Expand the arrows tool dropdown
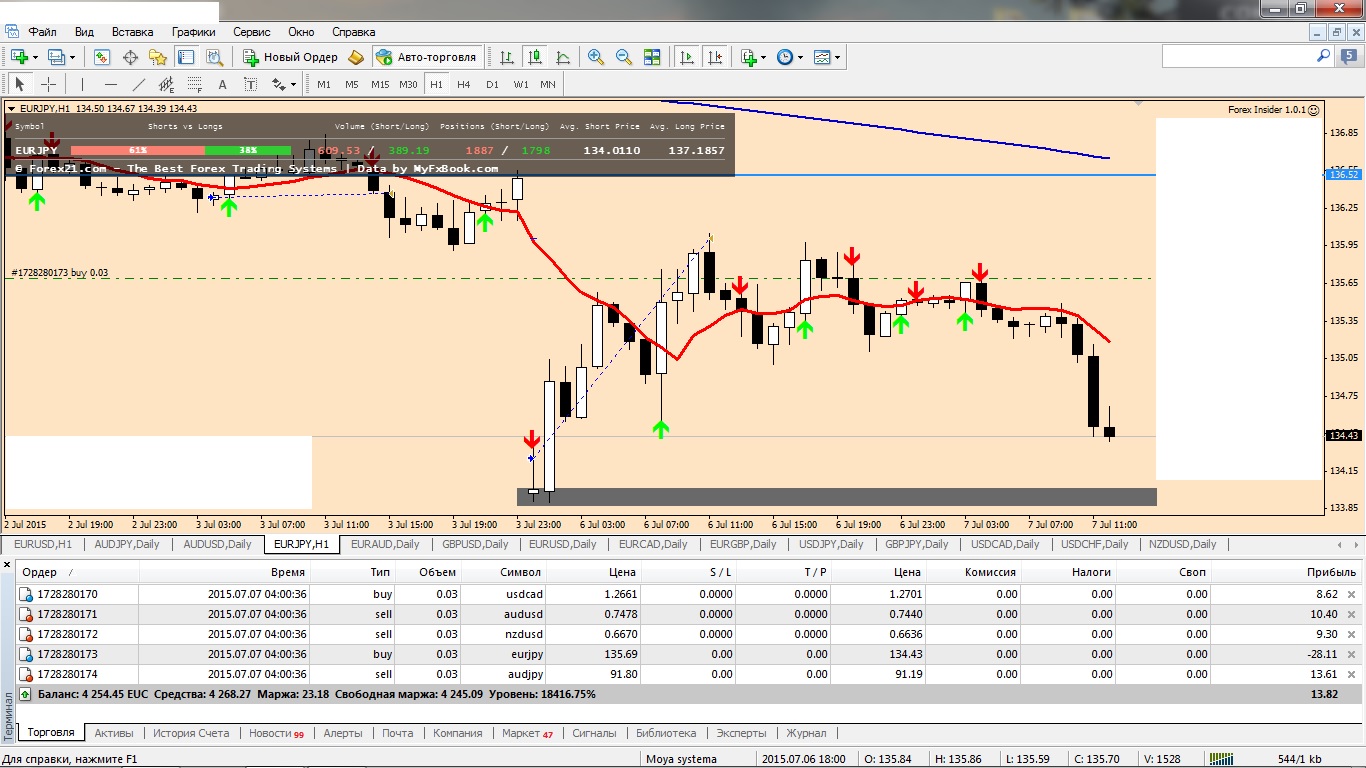The width and height of the screenshot is (1366, 768). 295,84
